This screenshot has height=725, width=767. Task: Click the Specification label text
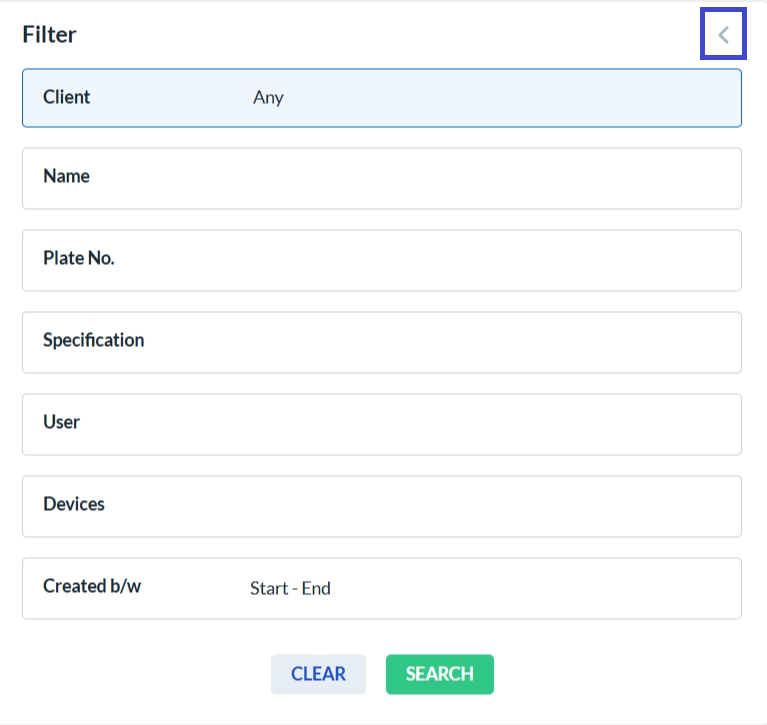[93, 340]
